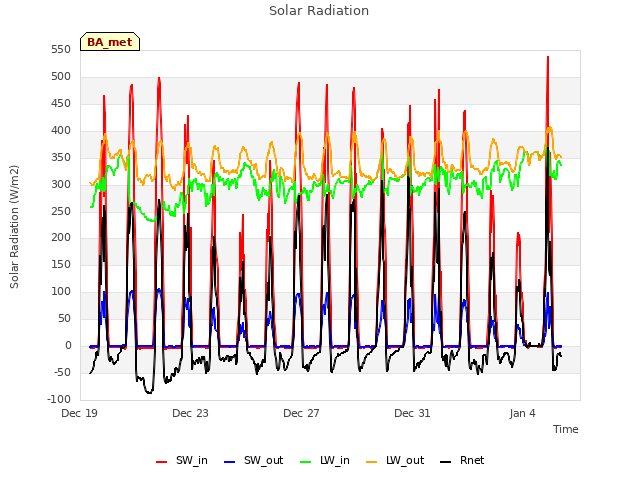
Task: Click the 300 y-axis tick label
Action: click(61, 184)
